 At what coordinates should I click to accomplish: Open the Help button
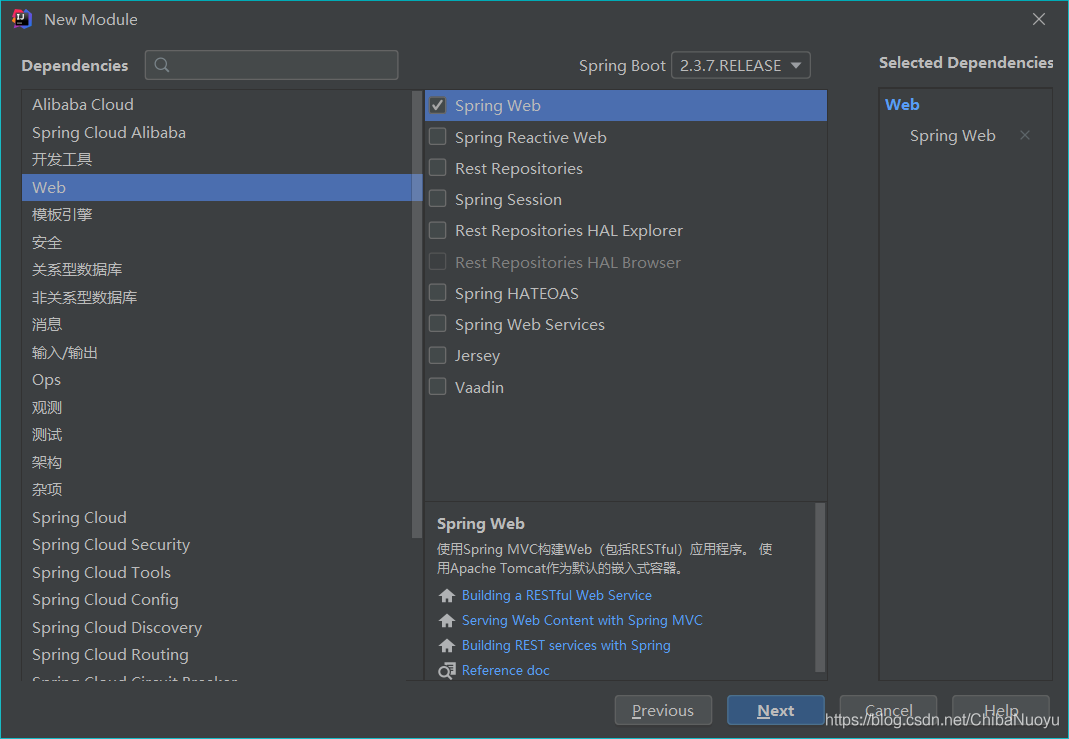(x=1001, y=710)
